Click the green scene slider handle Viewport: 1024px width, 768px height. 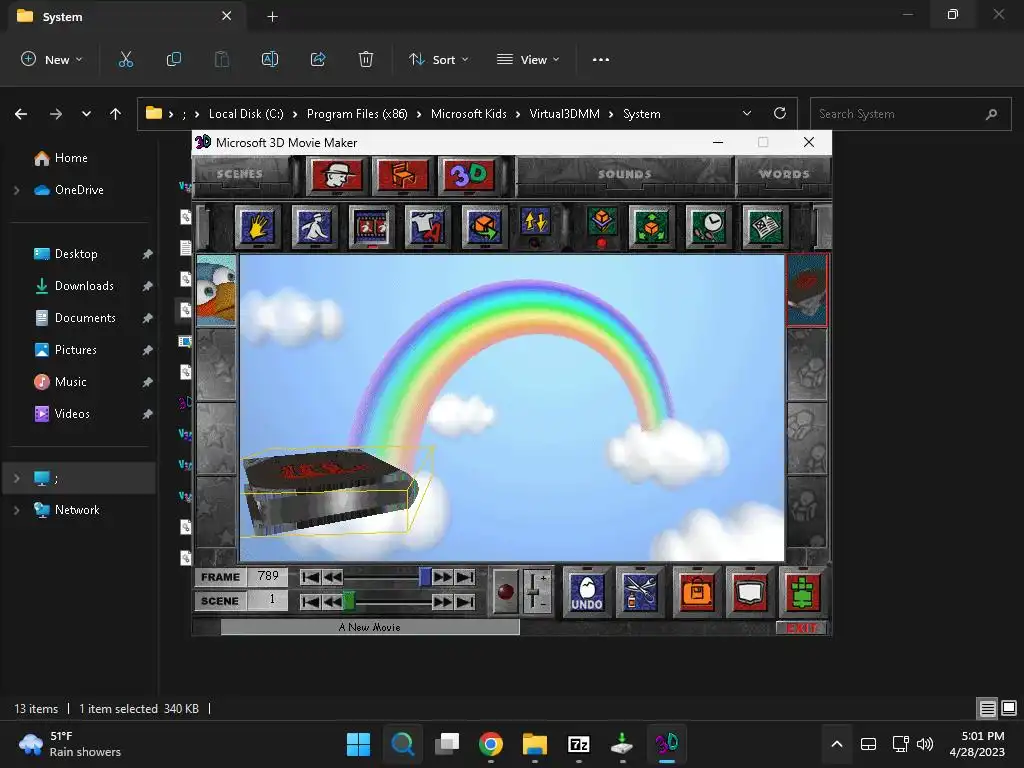click(349, 601)
